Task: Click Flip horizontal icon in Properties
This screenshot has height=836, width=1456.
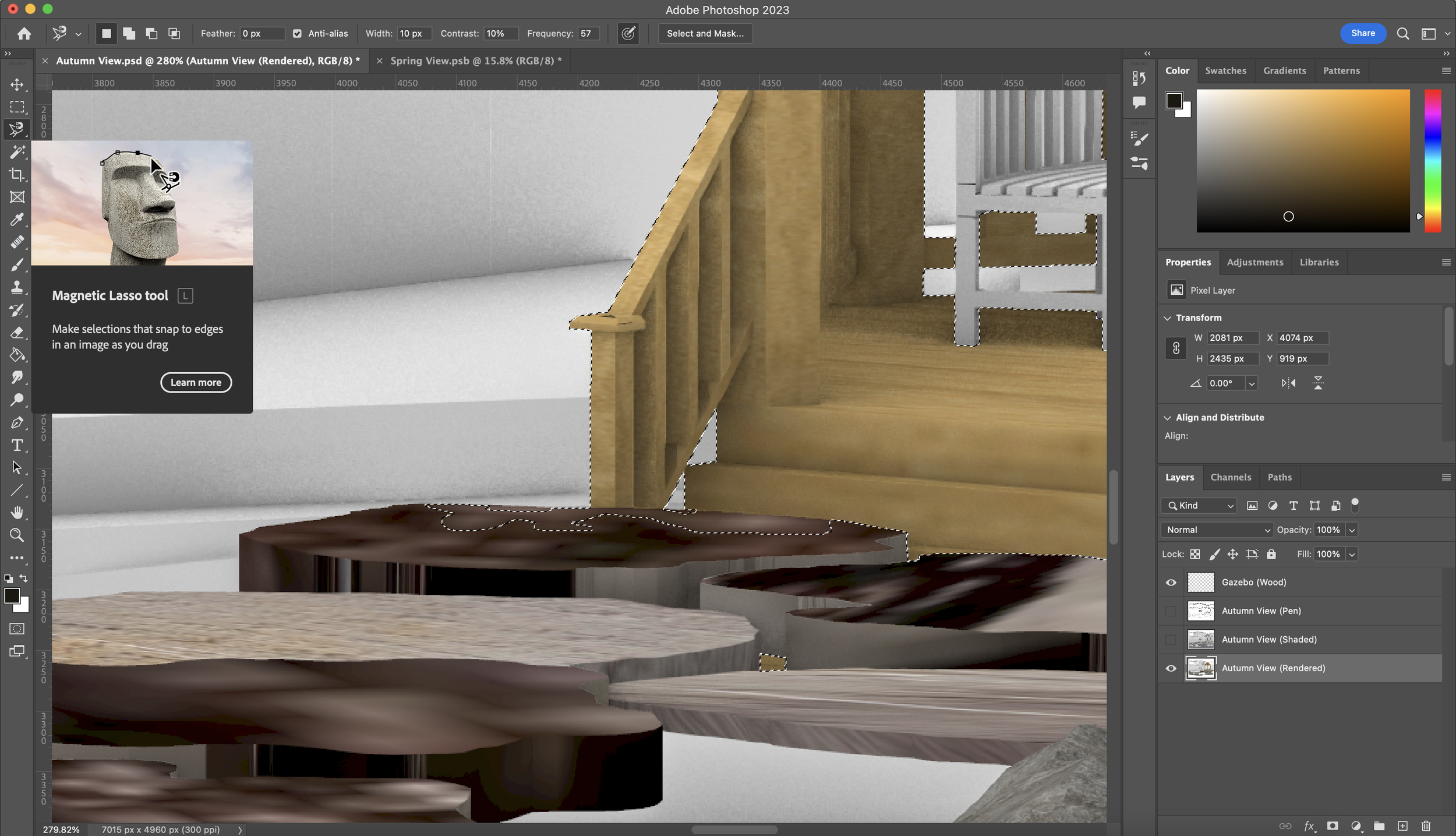Action: [1288, 383]
